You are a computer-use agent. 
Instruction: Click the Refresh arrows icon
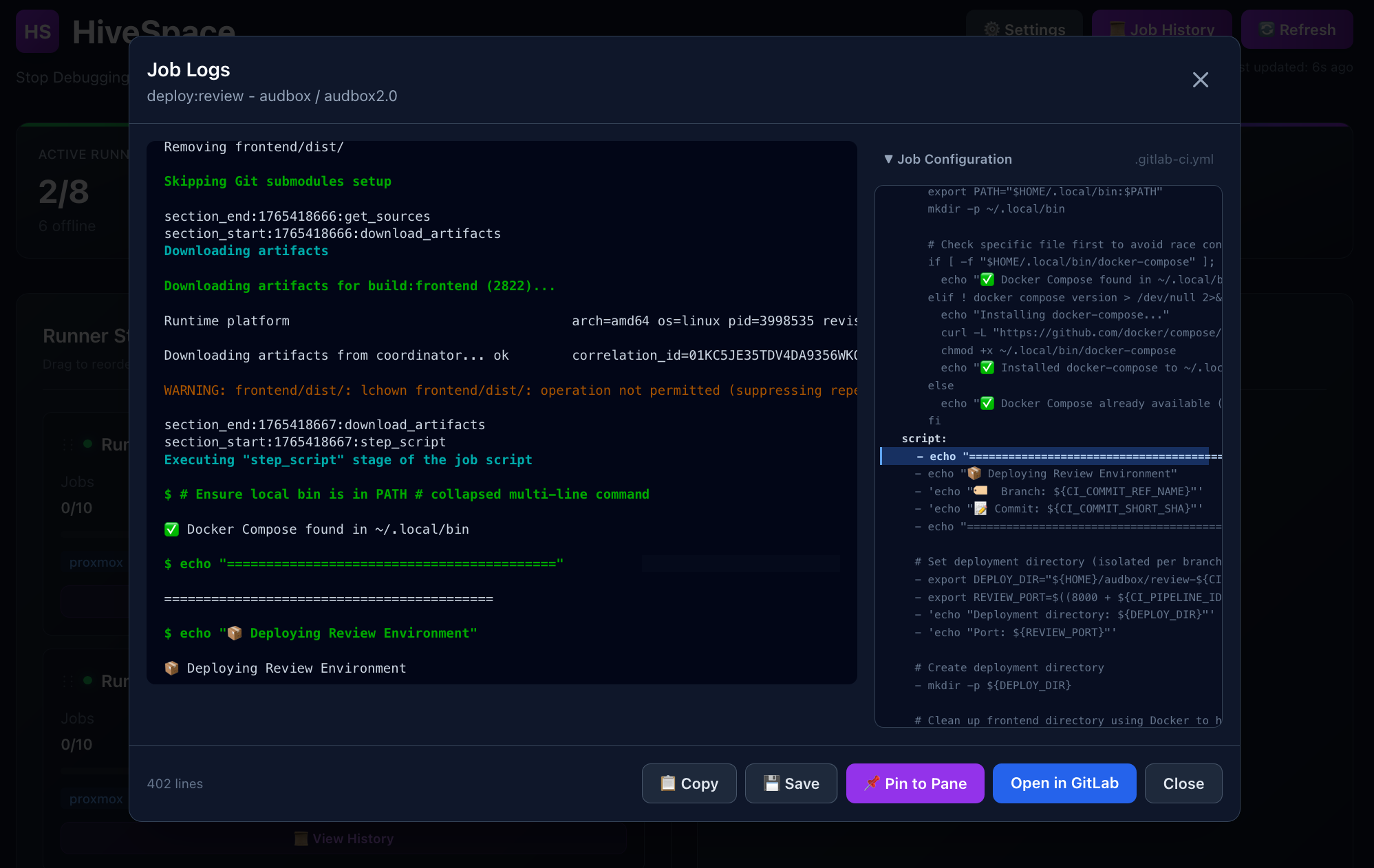(x=1266, y=29)
